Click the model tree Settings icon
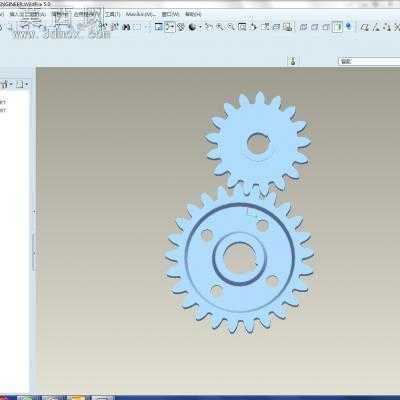 point(20,85)
